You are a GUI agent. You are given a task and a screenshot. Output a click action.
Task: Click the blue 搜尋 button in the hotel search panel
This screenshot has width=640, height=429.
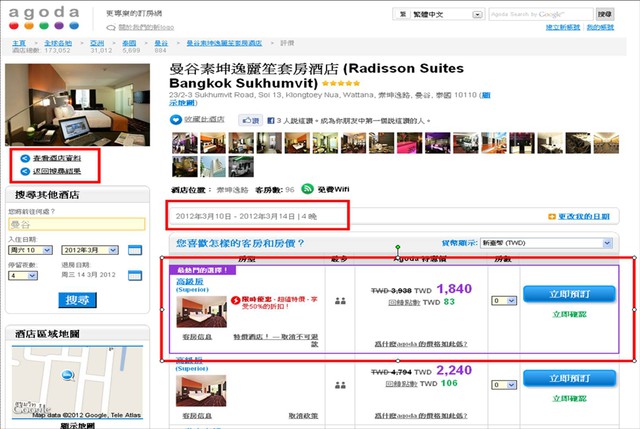[x=78, y=300]
